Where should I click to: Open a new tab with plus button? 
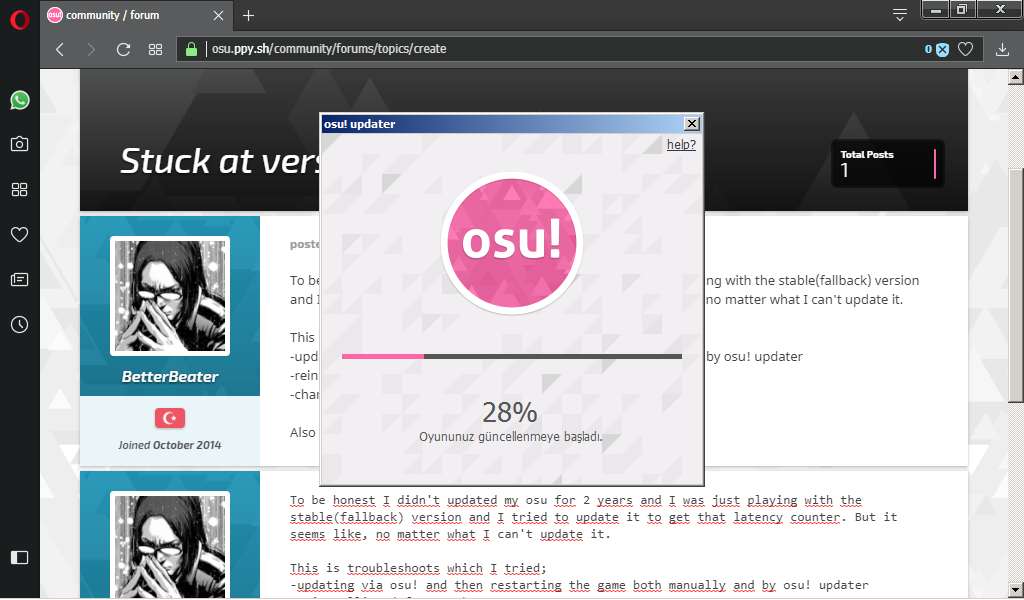pos(248,15)
